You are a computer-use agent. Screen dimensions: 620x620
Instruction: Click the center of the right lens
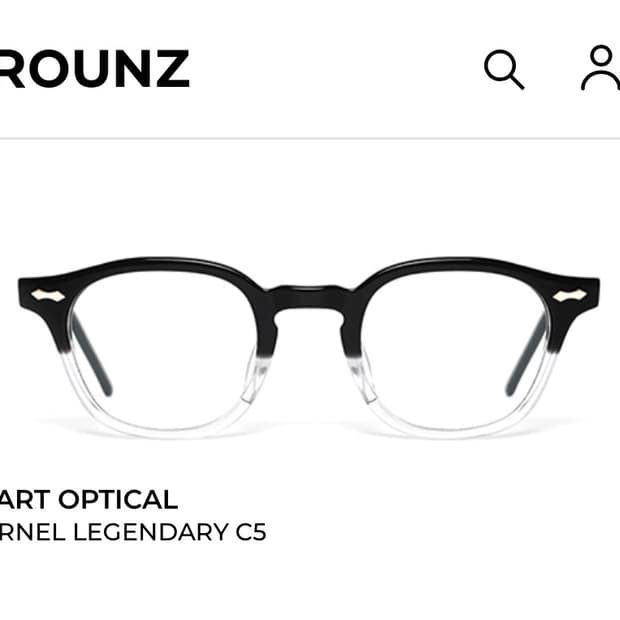[456, 350]
